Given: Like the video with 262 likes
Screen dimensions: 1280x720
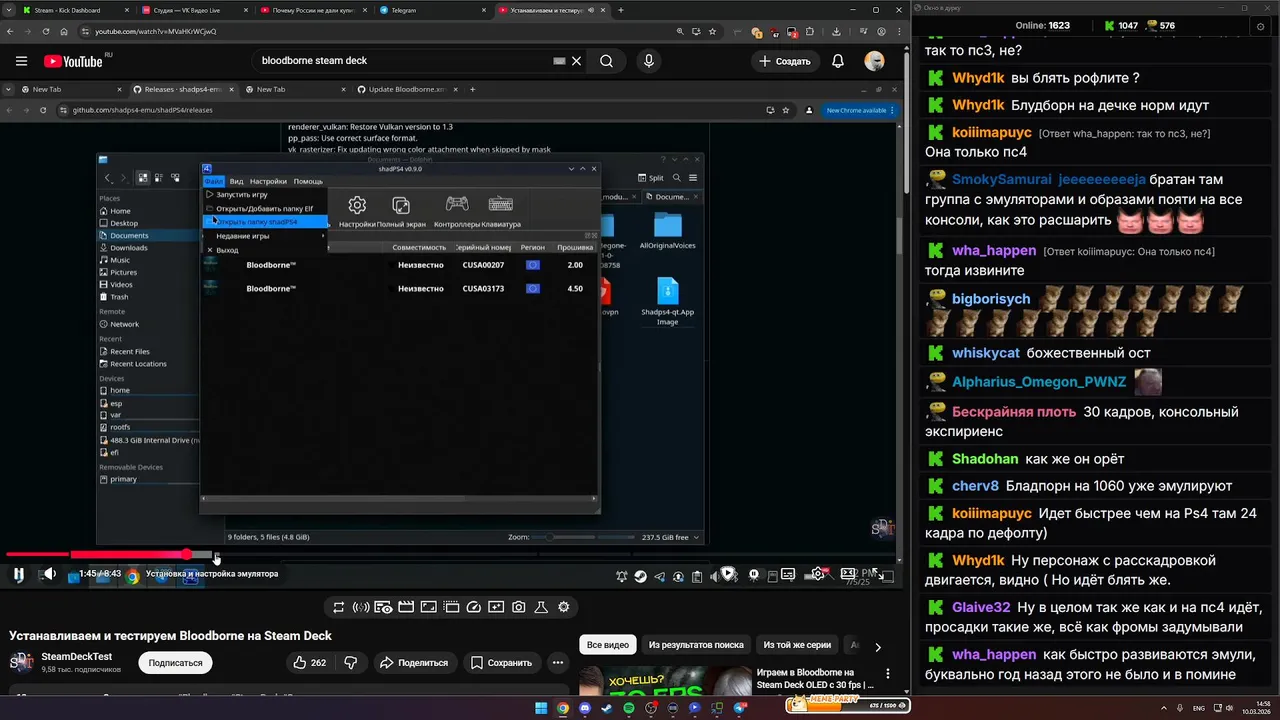Looking at the screenshot, I should pos(309,662).
